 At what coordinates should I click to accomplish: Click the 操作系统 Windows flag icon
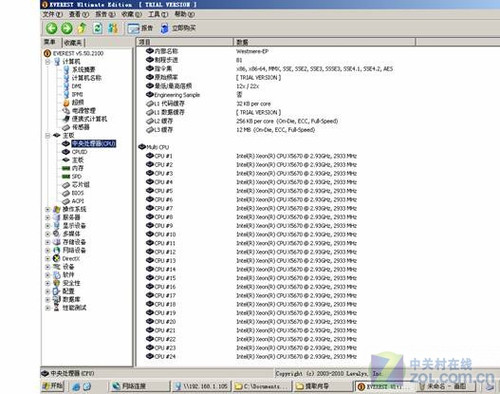(57, 209)
